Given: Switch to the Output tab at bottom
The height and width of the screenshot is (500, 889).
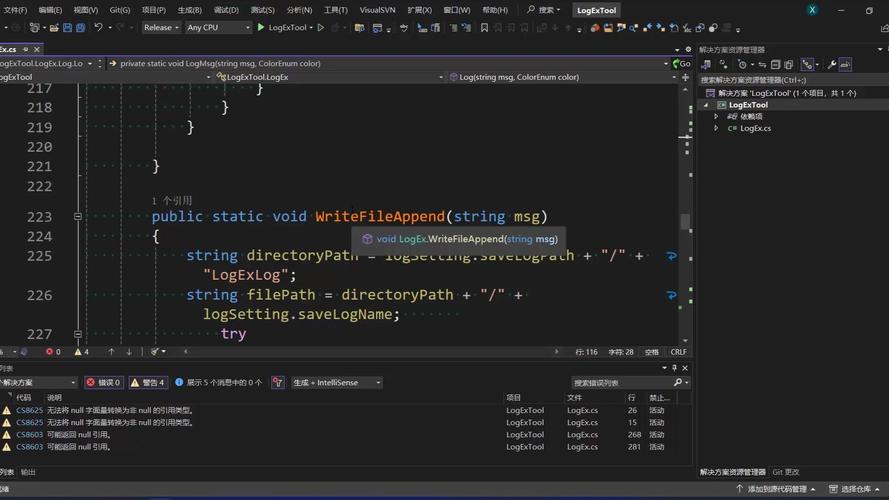Looking at the screenshot, I should coord(28,472).
